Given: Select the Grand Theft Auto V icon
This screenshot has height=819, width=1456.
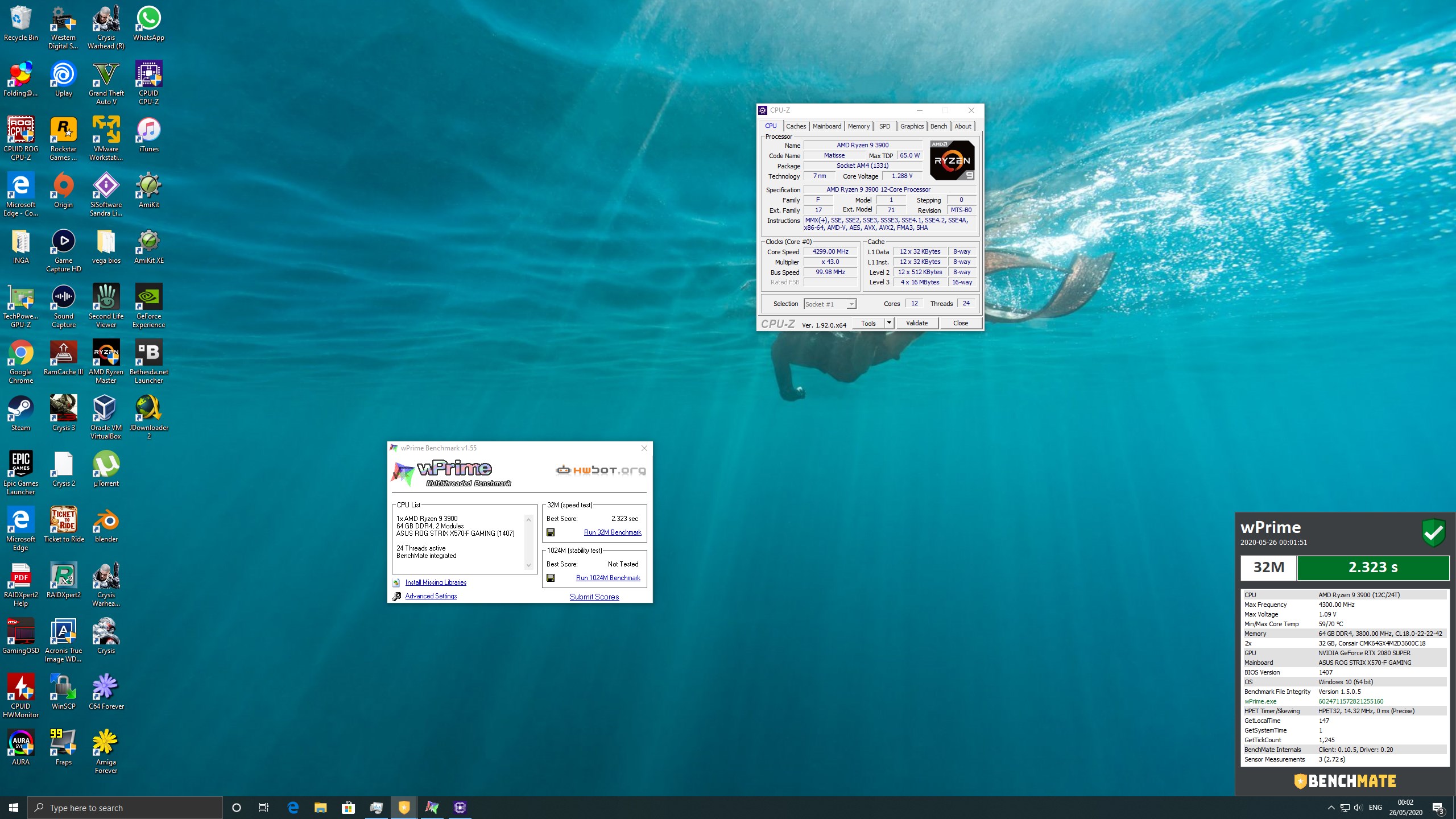Looking at the screenshot, I should 106,84.
